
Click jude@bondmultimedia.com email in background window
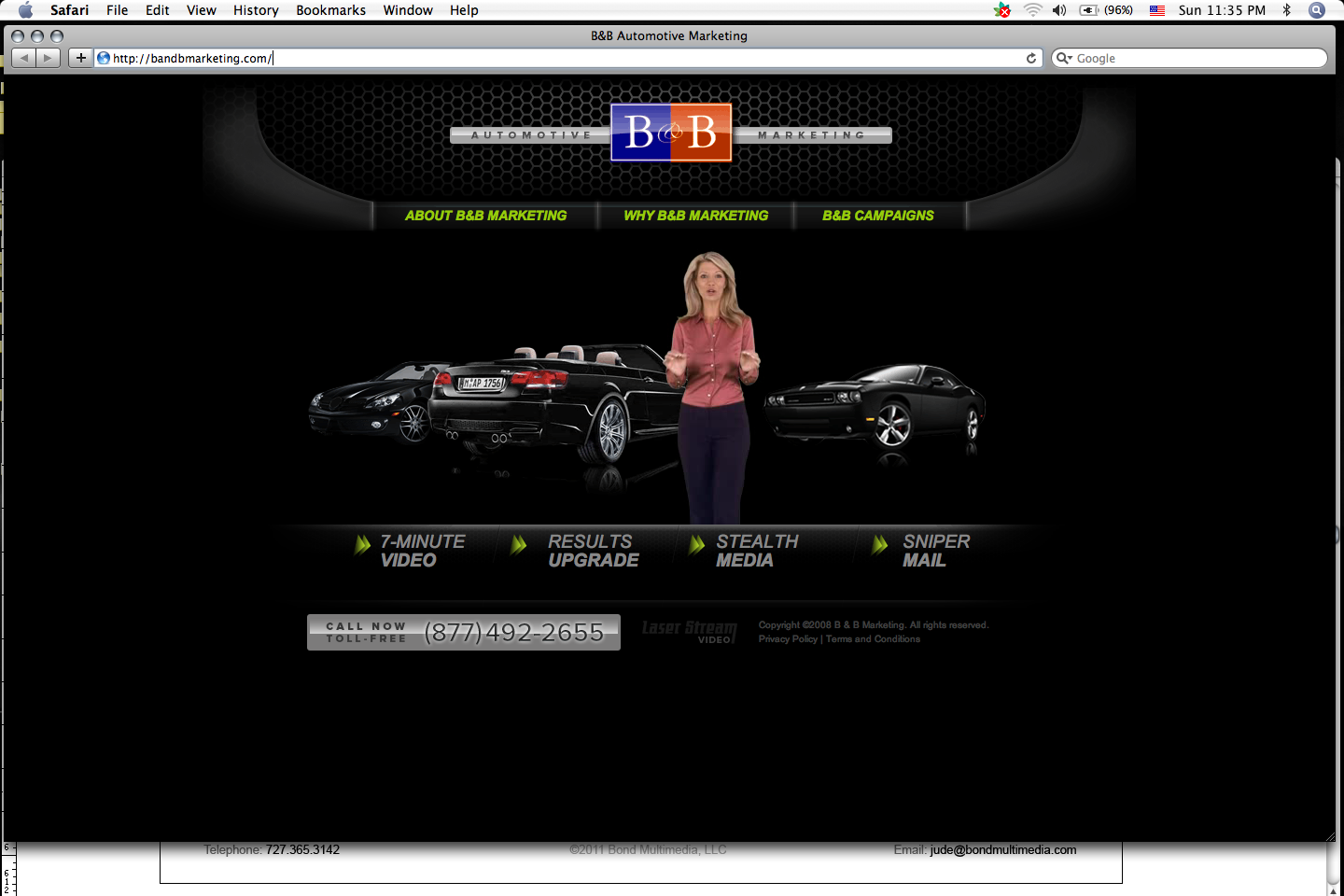coord(1003,849)
